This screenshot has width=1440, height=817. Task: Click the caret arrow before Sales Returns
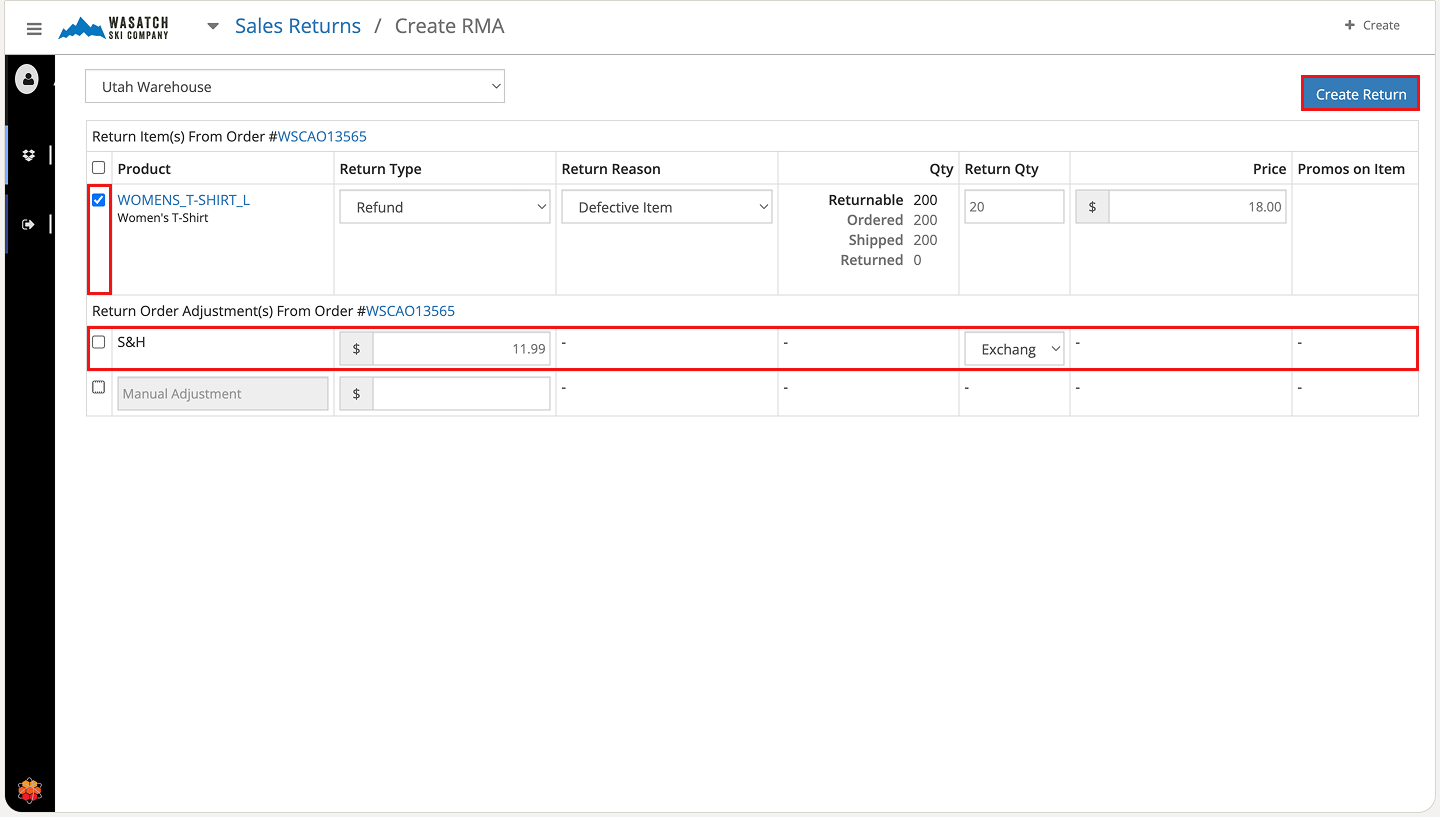213,27
